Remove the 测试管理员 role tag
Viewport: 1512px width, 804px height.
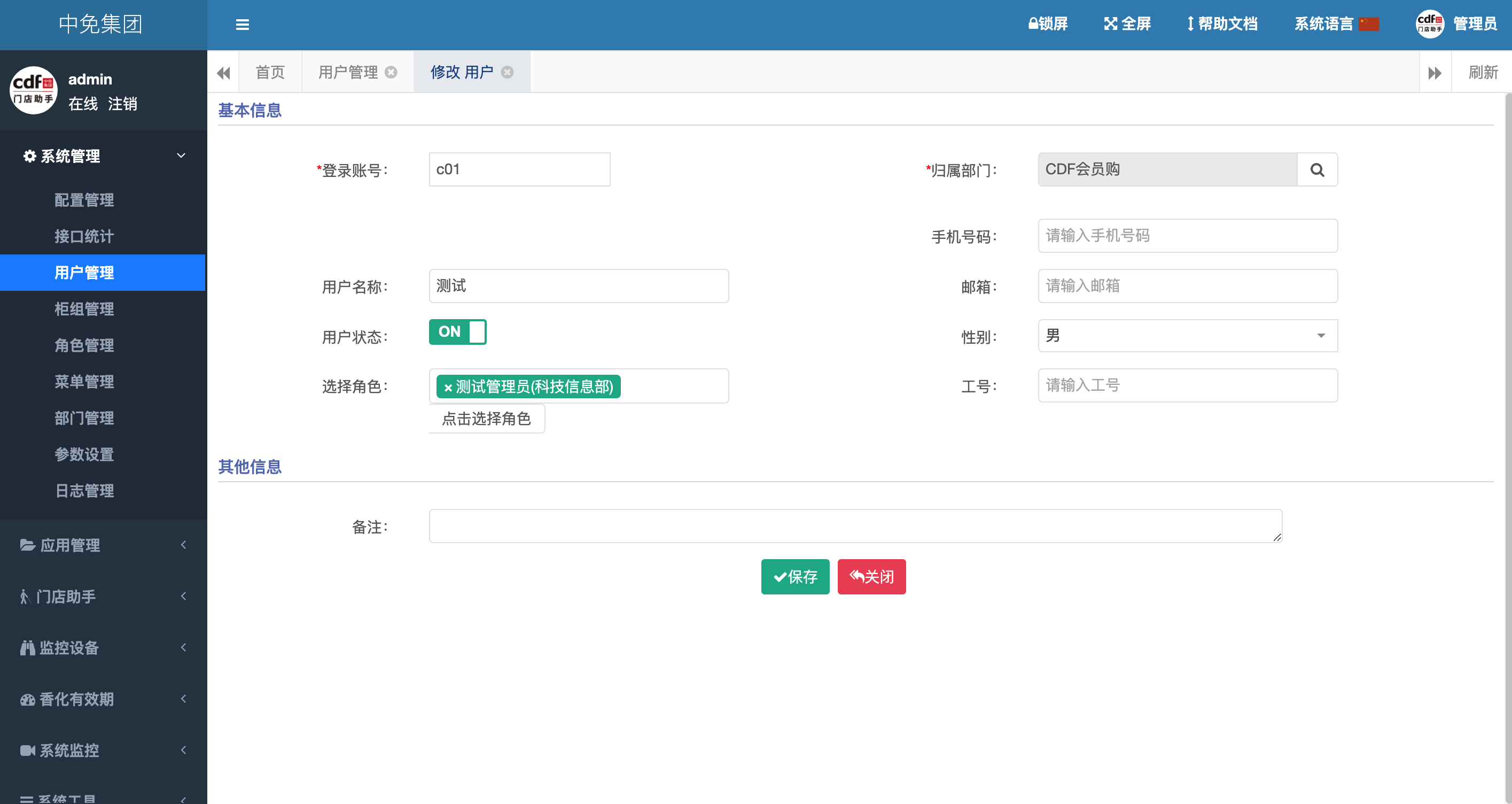click(448, 388)
